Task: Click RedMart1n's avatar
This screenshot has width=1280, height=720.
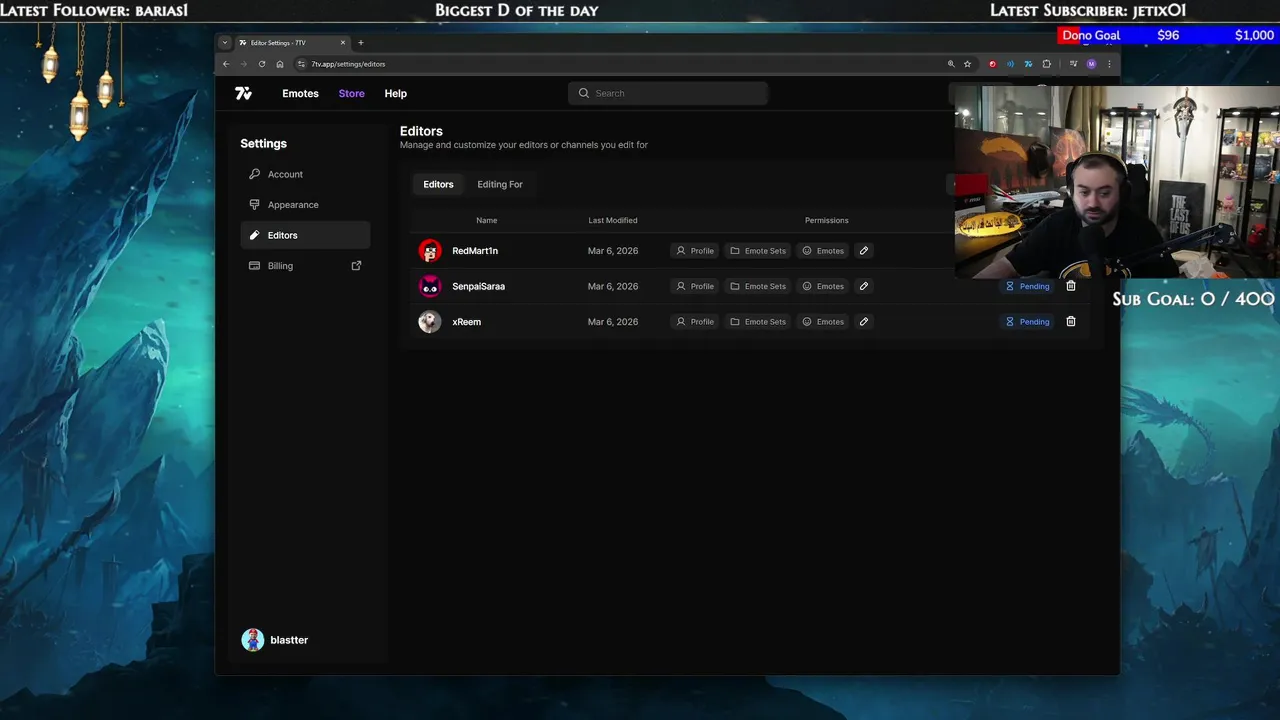Action: [x=430, y=251]
